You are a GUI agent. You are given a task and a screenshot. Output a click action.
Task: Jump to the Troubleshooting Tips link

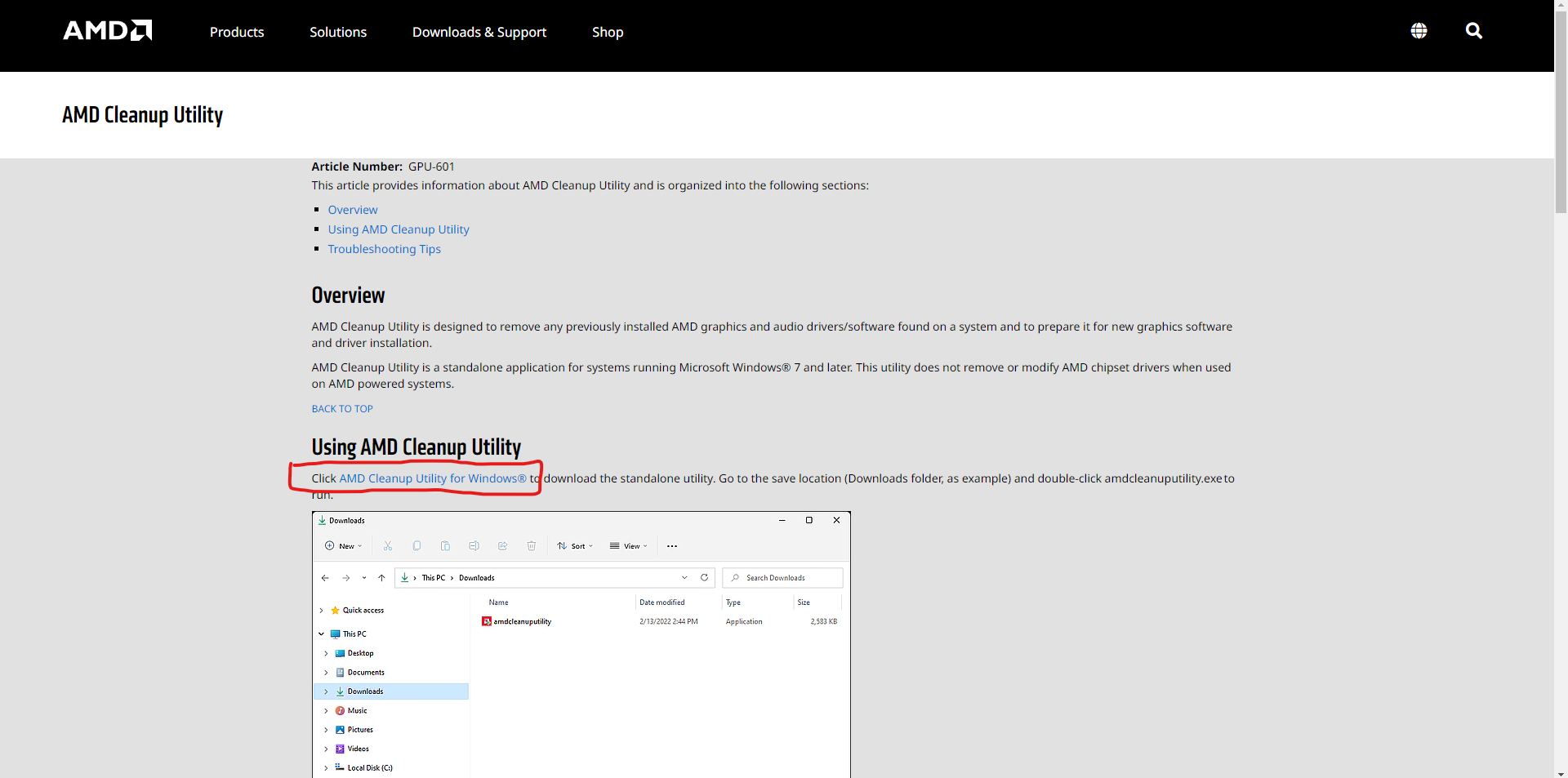click(x=385, y=249)
